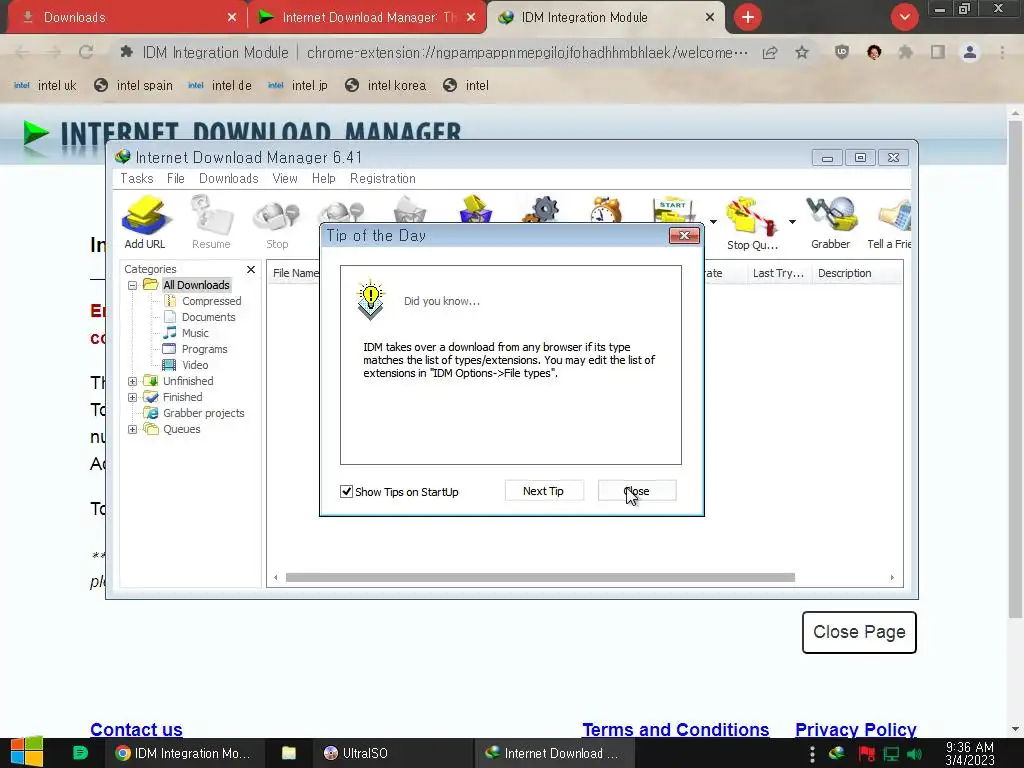
Task: Open the Downloads menu
Action: pos(229,178)
